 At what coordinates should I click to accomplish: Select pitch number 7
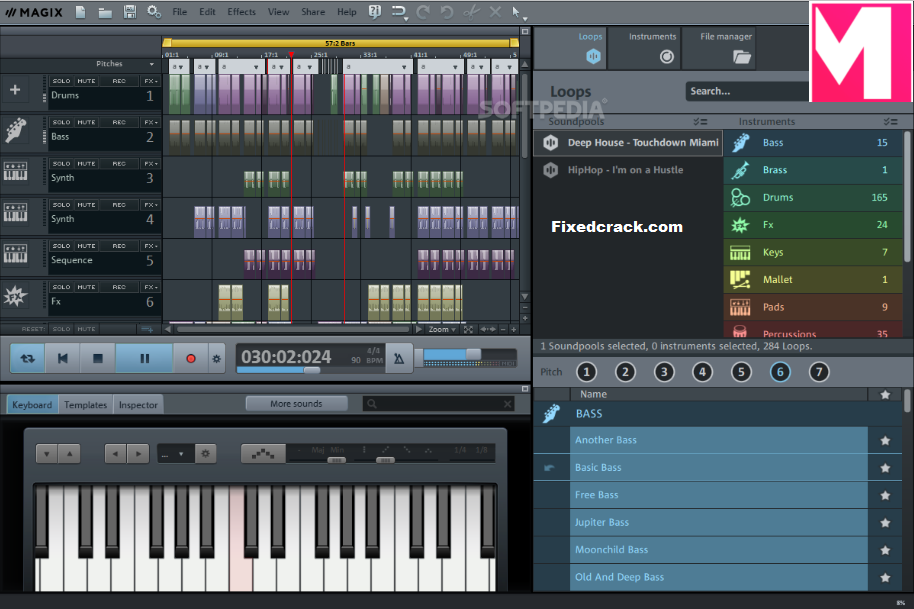click(818, 372)
